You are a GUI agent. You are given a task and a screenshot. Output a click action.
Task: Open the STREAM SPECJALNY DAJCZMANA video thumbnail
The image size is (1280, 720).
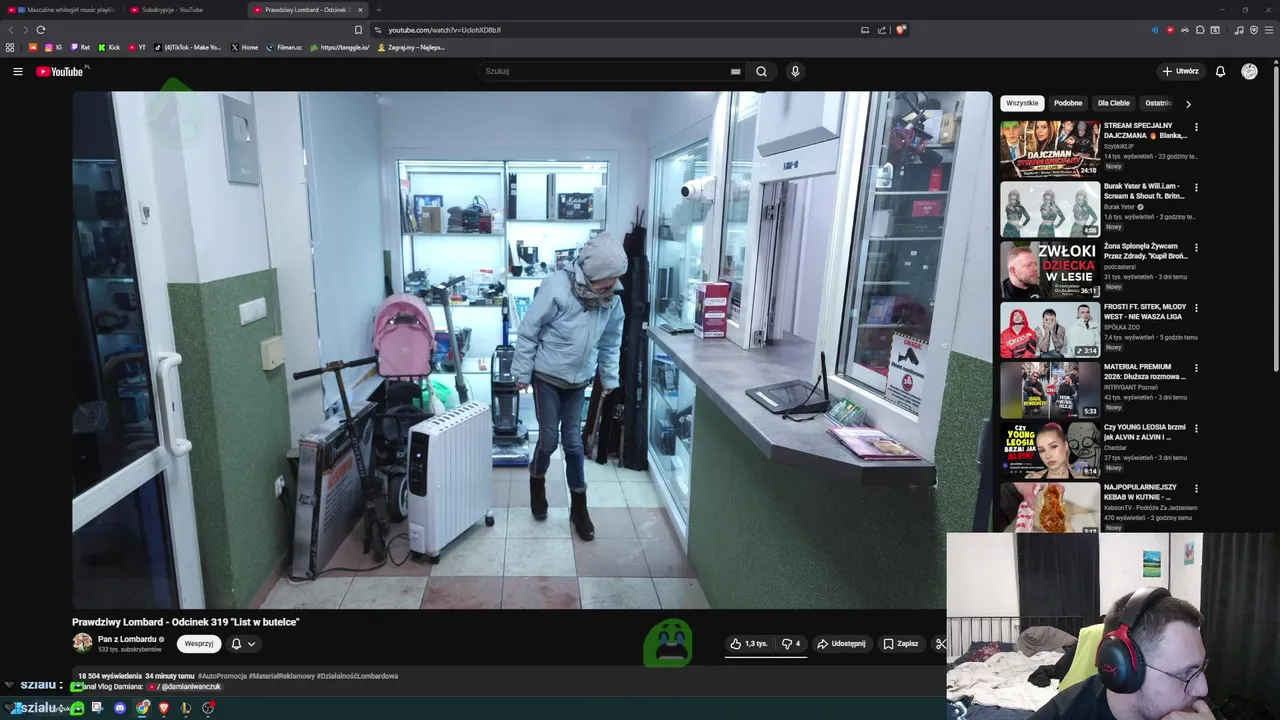[1050, 149]
